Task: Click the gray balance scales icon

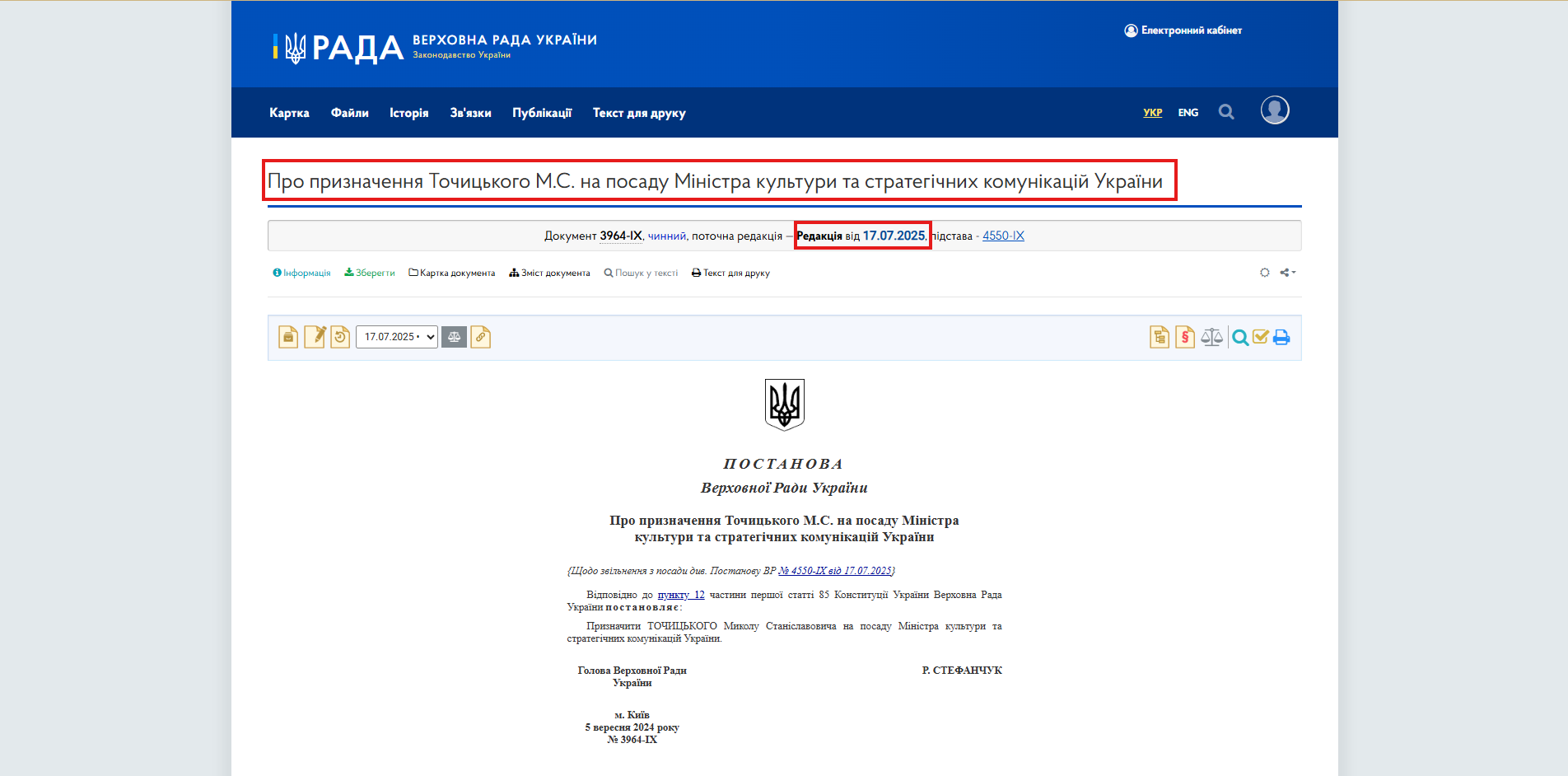Action: click(1211, 337)
